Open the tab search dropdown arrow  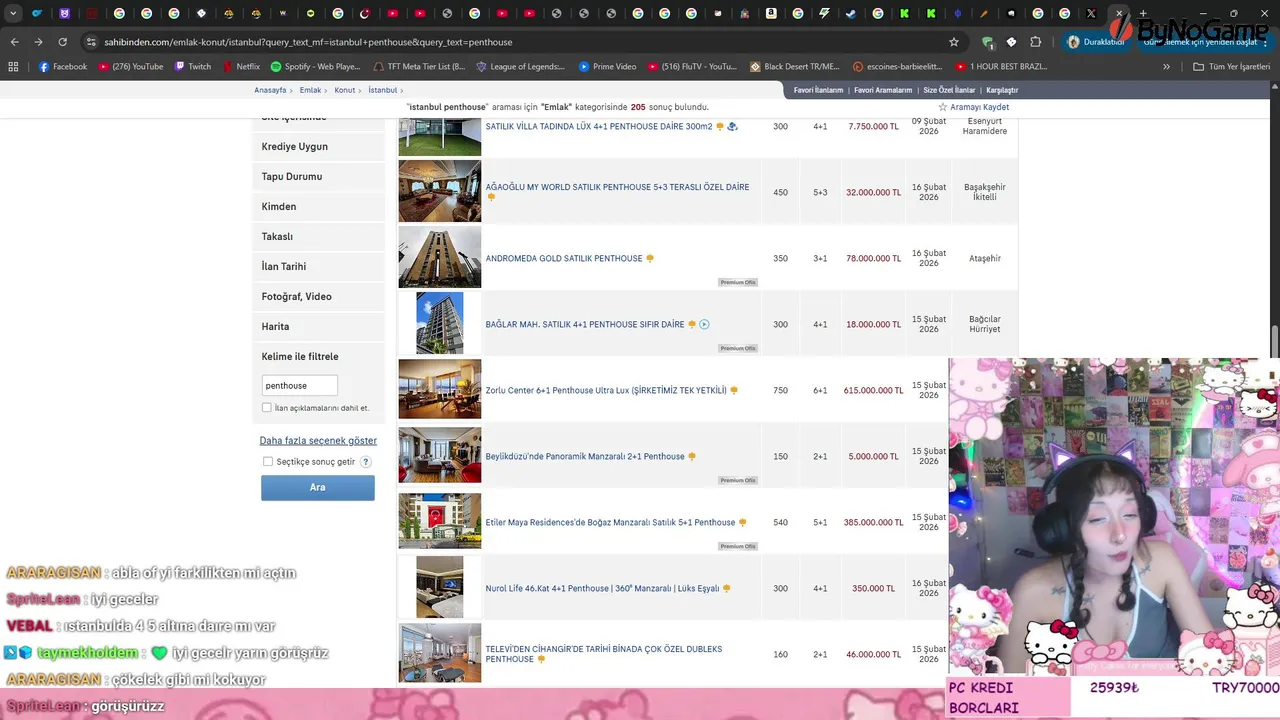pos(13,14)
